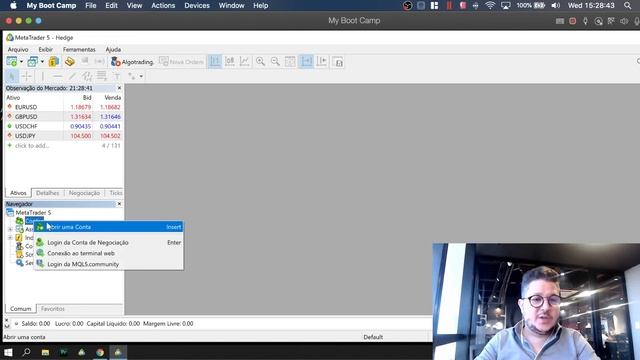
Task: Click the Windows taskbar search icon
Action: [27, 352]
